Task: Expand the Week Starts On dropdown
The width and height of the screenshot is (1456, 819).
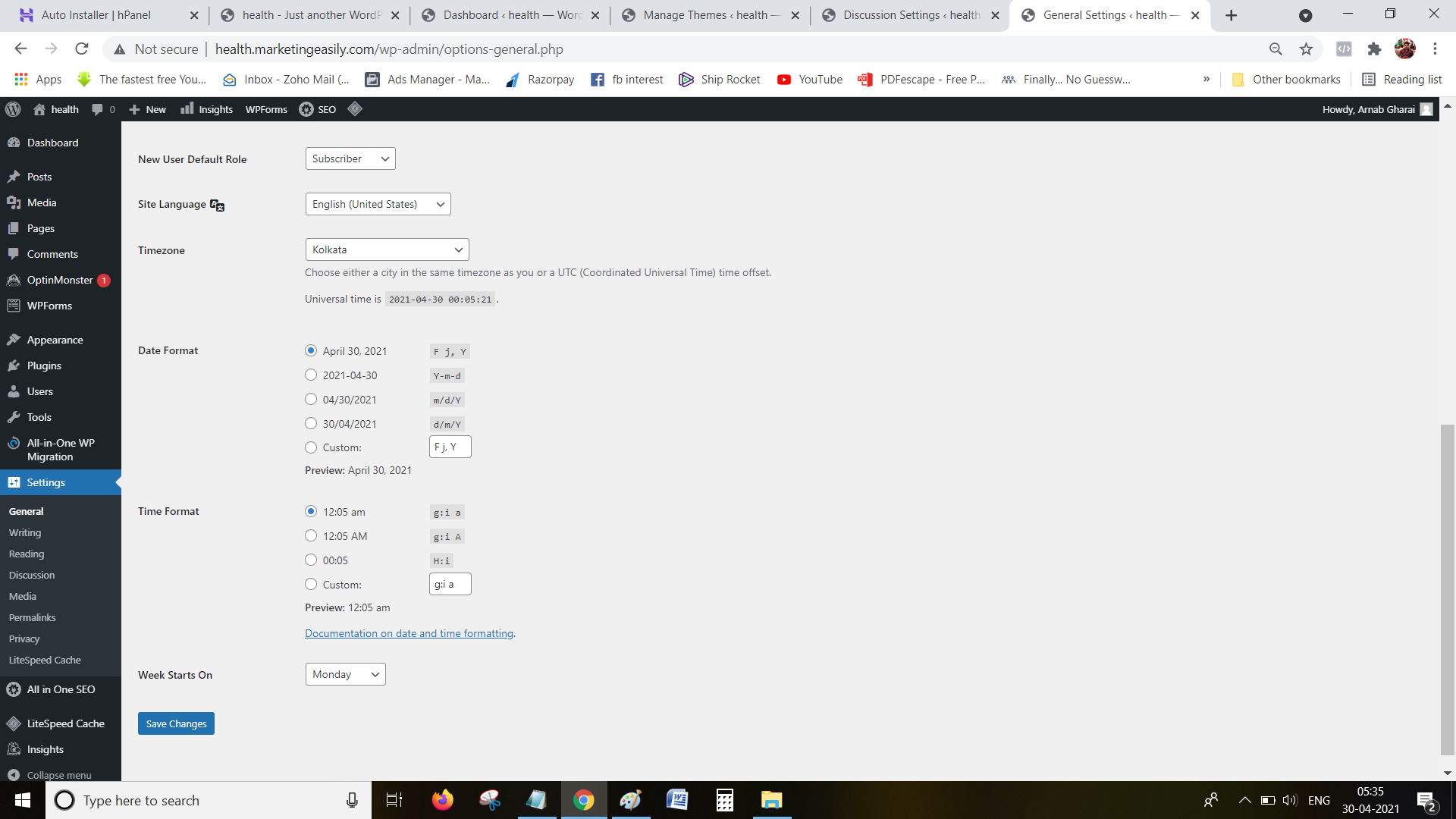Action: coord(346,674)
